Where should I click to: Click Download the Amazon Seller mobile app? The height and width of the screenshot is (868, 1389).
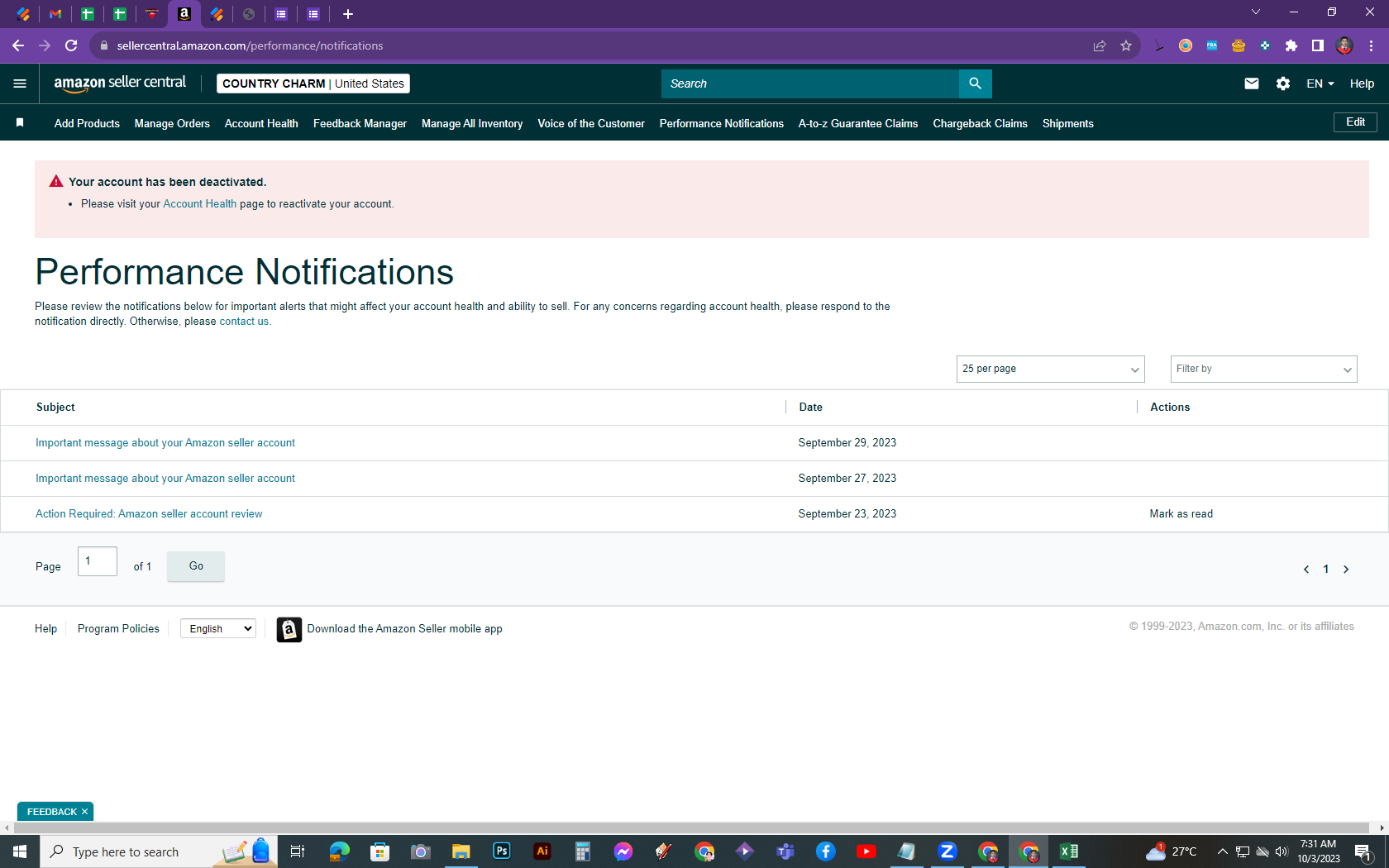point(405,629)
